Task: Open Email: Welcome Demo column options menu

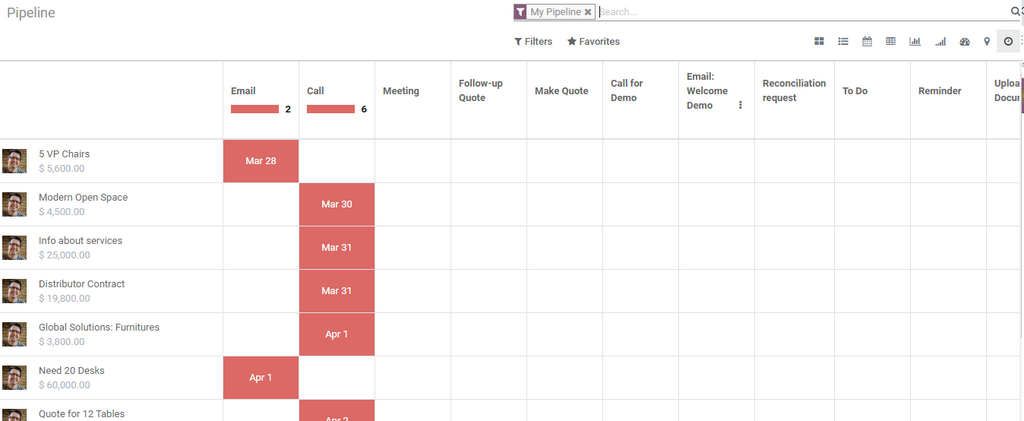Action: (740, 105)
